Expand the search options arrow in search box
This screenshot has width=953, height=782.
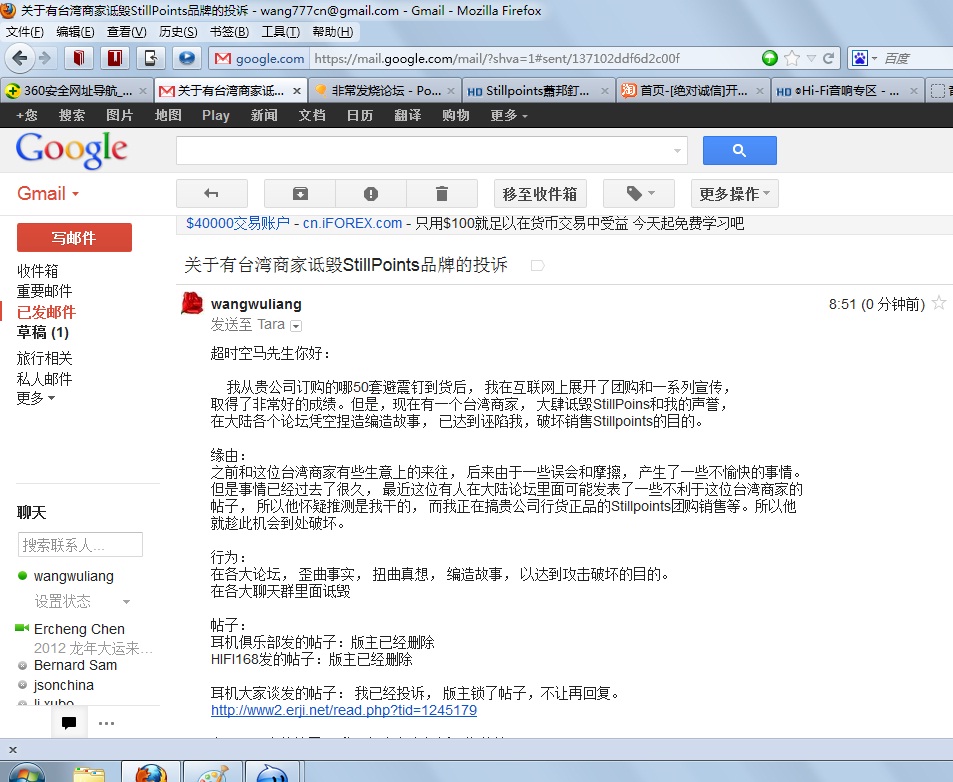pyautogui.click(x=677, y=151)
